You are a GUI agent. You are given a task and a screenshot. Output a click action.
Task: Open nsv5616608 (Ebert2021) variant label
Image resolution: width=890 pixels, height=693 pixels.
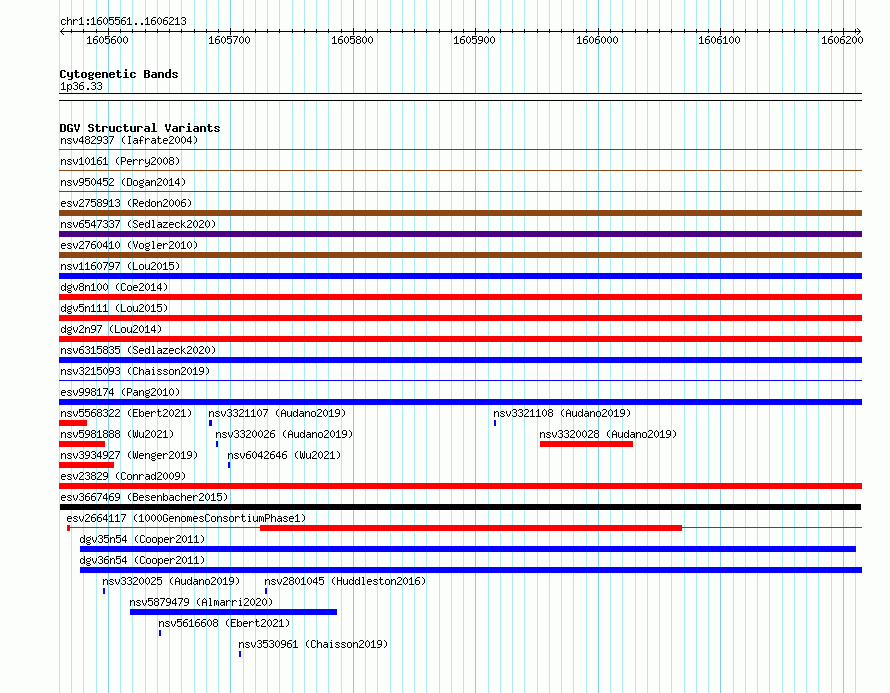(224, 623)
